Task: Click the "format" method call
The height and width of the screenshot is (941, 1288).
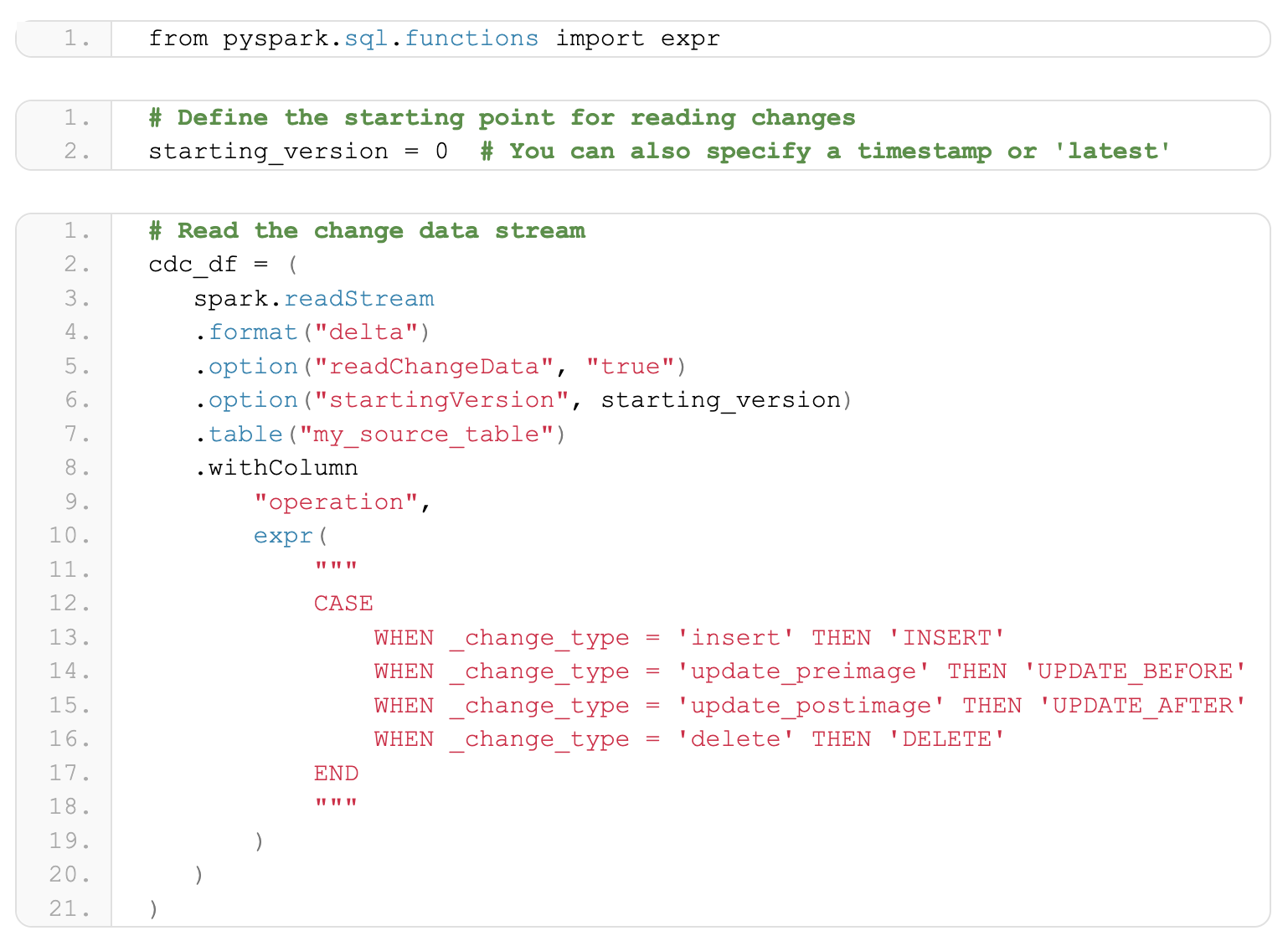Action: [253, 332]
